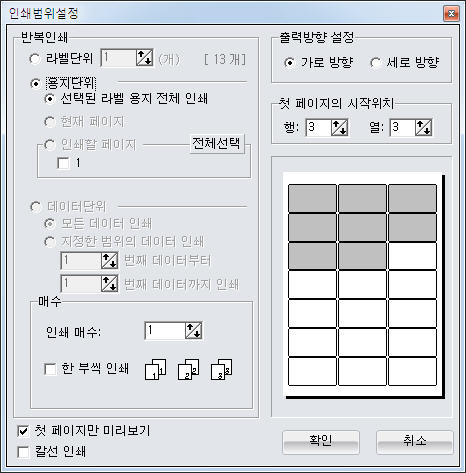The image size is (466, 473).
Task: Enable 한 부씩 인쇄 checkbox
Action: 50,369
